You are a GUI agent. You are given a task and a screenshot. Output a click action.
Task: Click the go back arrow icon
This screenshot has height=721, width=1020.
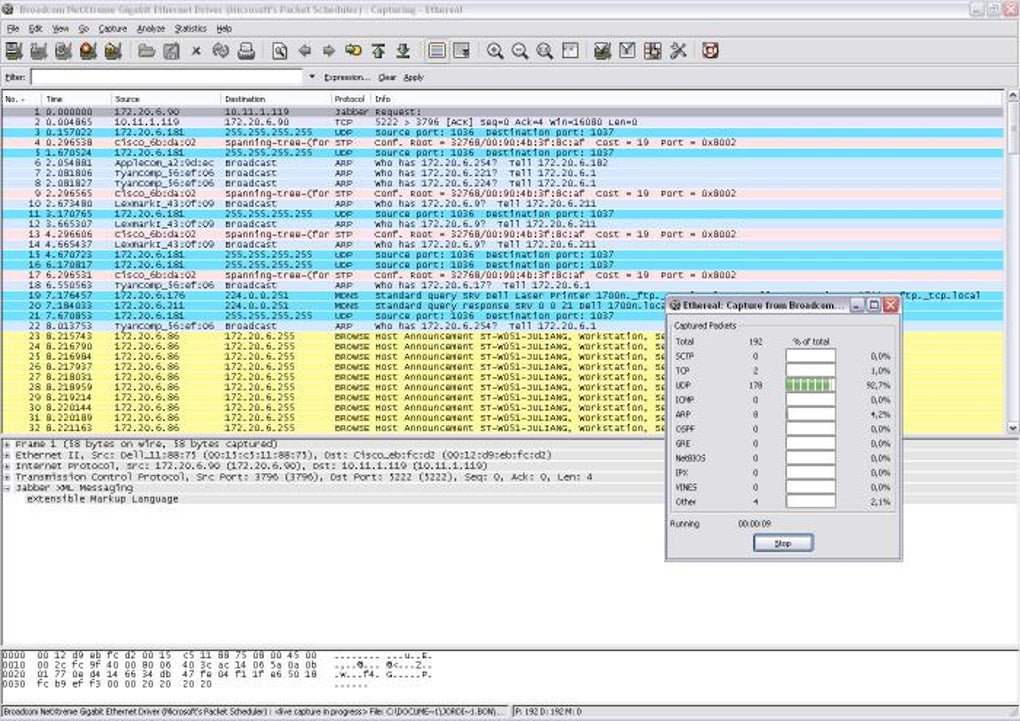[304, 51]
